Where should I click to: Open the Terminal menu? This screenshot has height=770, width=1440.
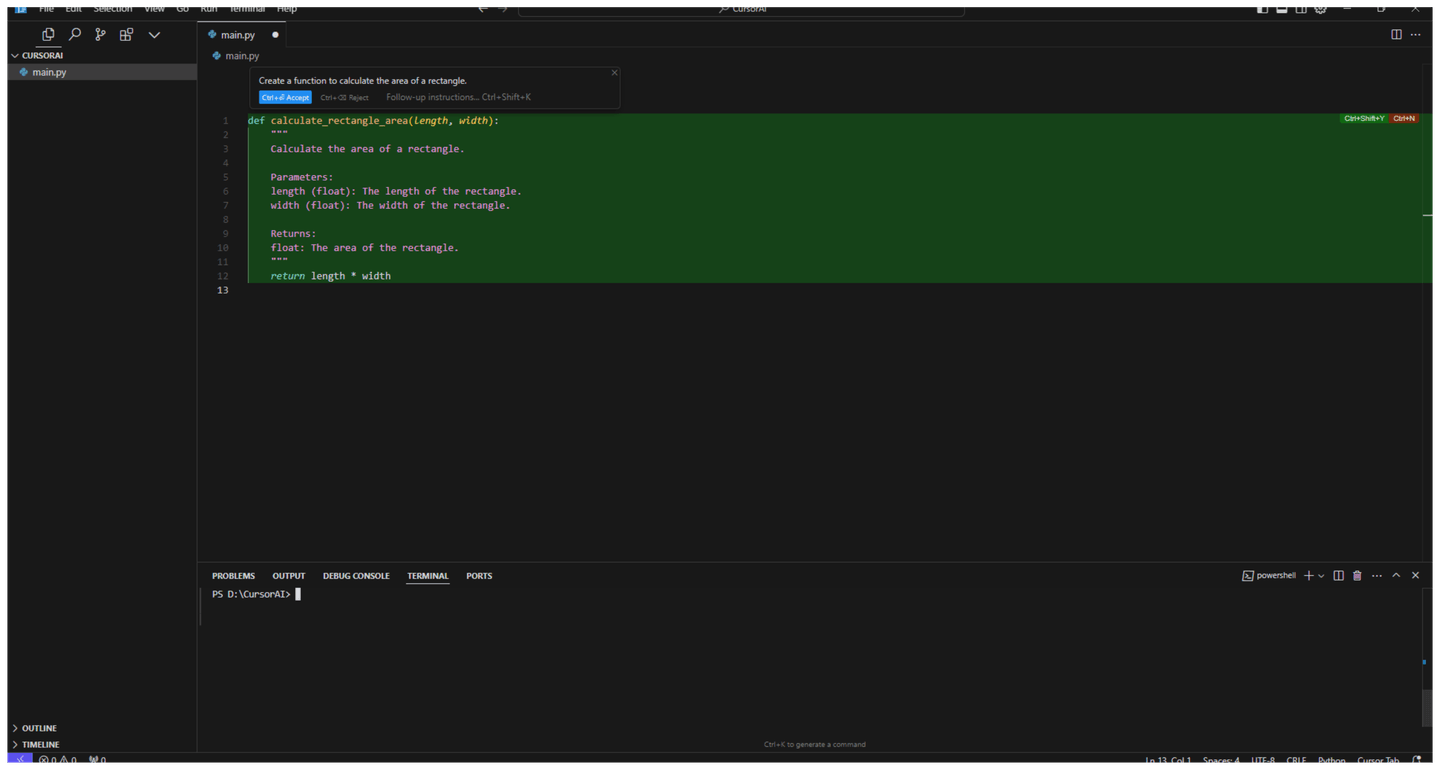coord(247,8)
